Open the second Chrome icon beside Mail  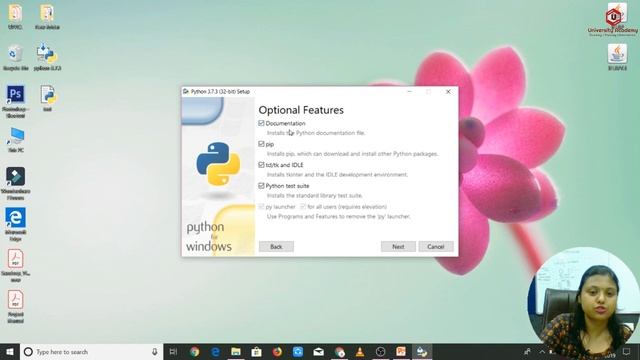pos(339,352)
